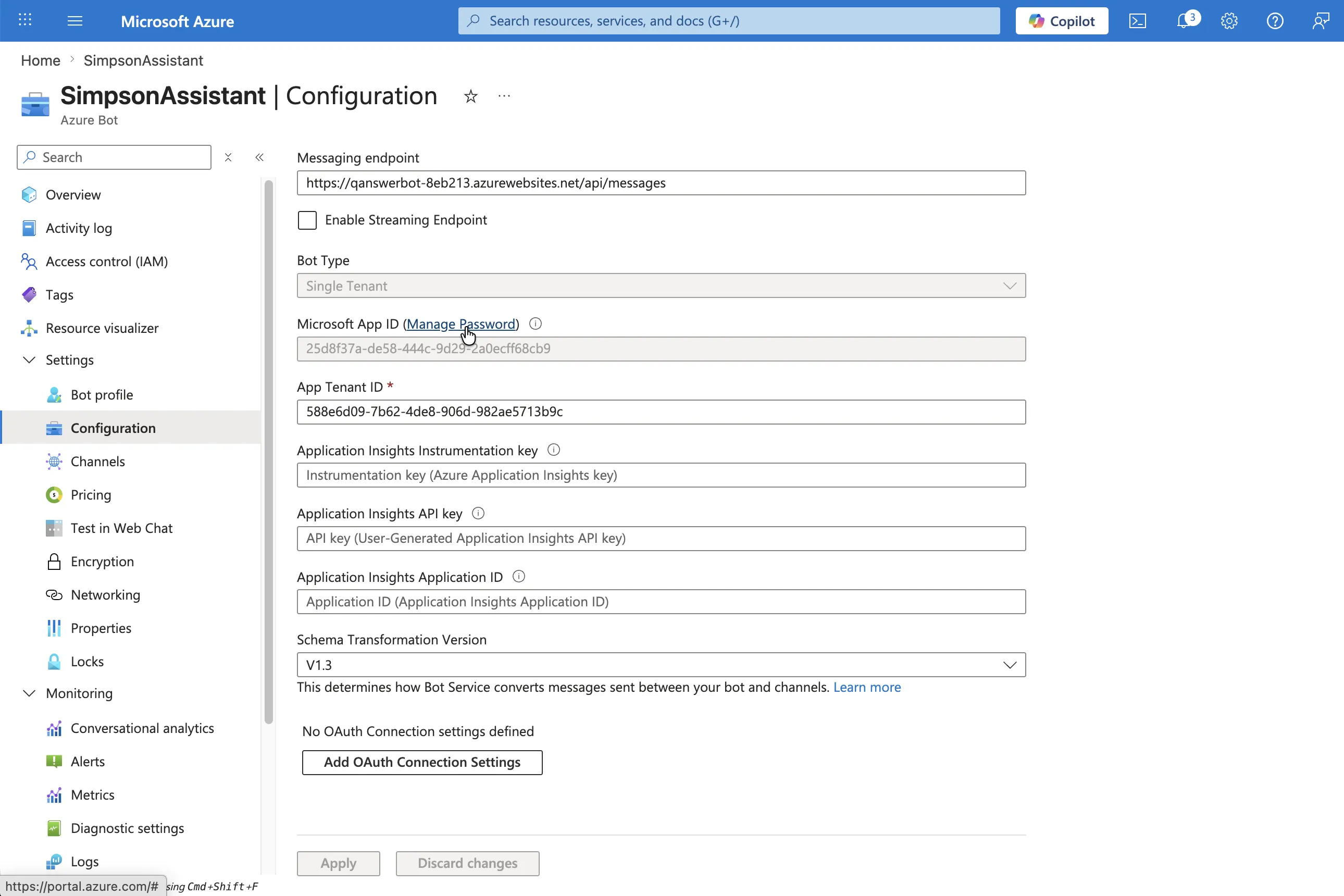Click the Diagnostic settings icon
Viewport: 1344px width, 896px height.
54,829
